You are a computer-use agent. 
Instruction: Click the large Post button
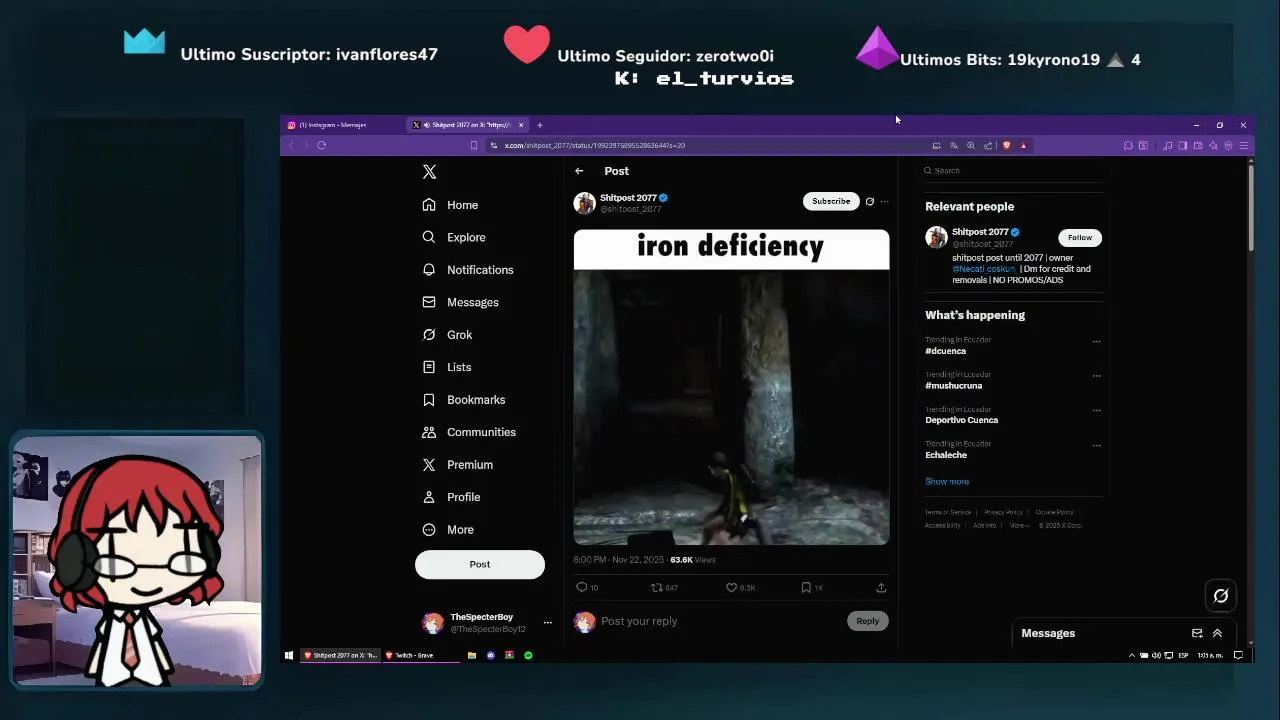click(x=480, y=564)
